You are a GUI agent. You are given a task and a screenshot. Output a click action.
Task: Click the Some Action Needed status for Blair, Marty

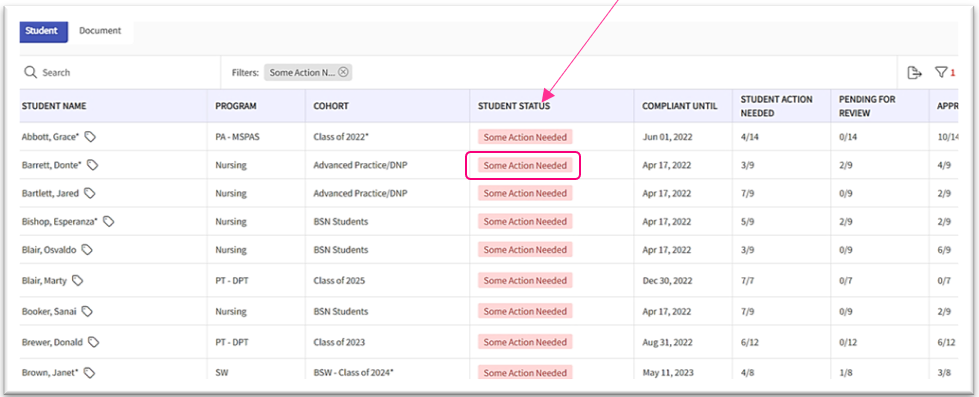(x=525, y=281)
